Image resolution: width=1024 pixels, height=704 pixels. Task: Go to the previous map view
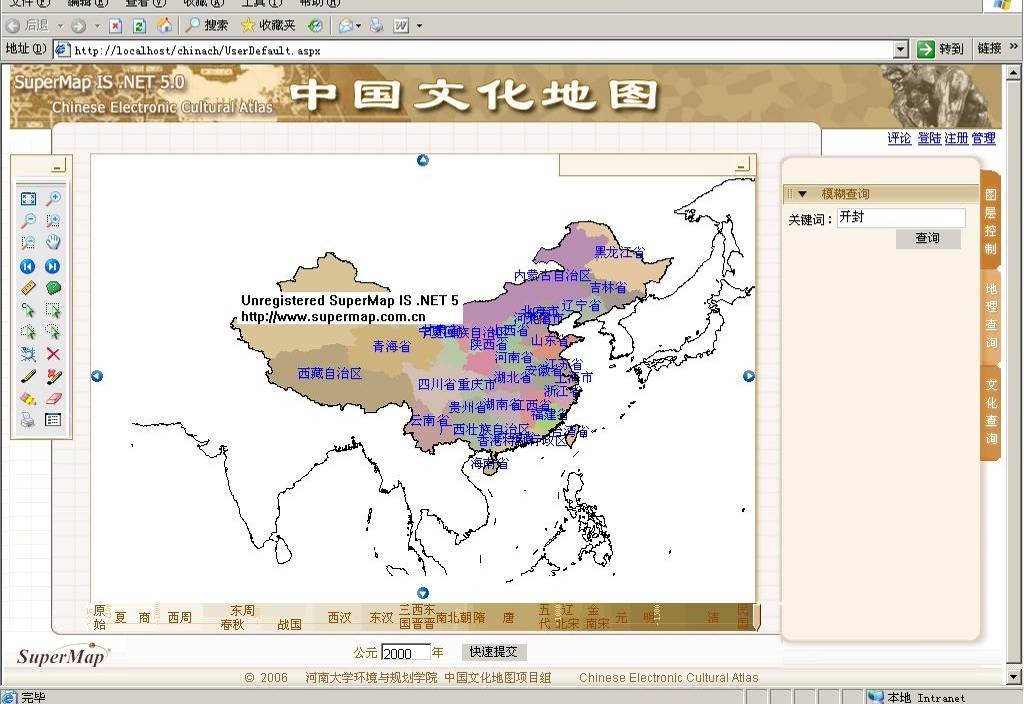(x=28, y=266)
